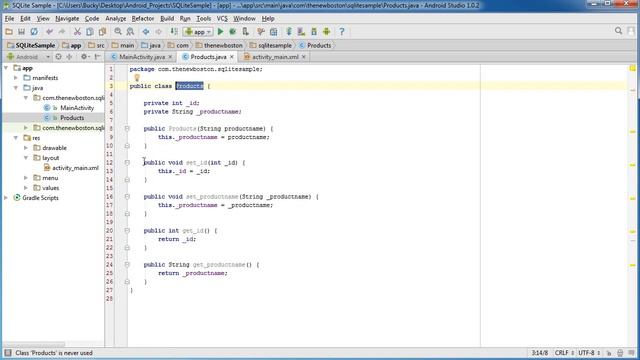Click the Synchronize toolbar icon
The image size is (640, 360).
pyautogui.click(x=34, y=31)
